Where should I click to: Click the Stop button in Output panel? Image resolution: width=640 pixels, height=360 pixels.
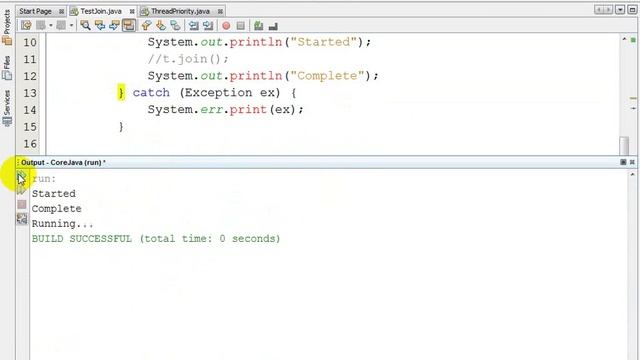(22, 204)
